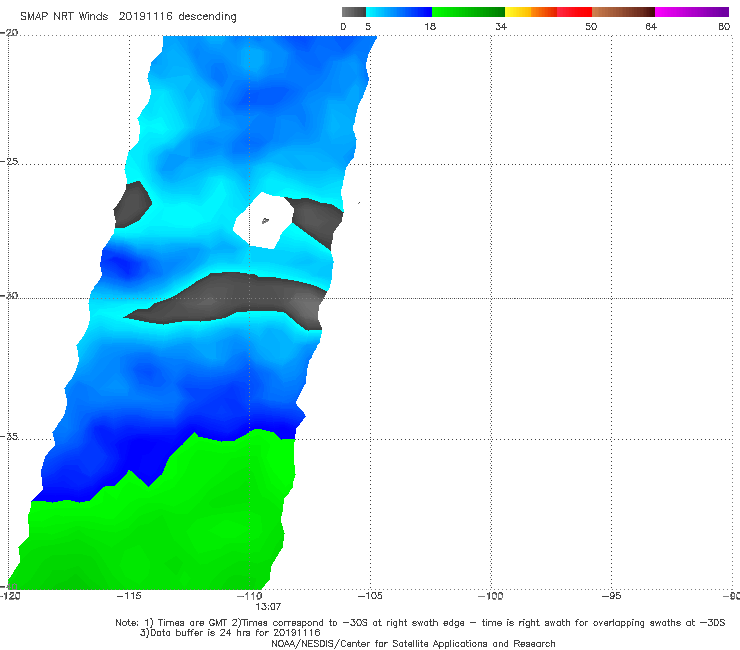740x650 pixels.
Task: Click the date "20191116" in the title
Action: tap(145, 17)
